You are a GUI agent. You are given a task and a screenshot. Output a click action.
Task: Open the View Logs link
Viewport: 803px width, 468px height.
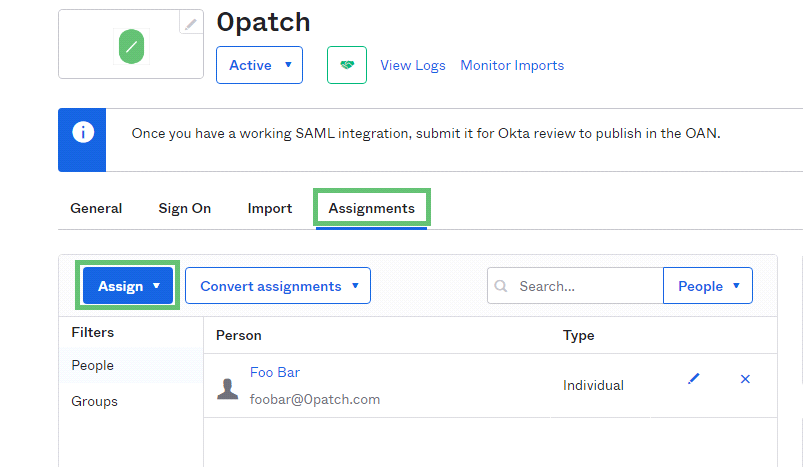413,66
